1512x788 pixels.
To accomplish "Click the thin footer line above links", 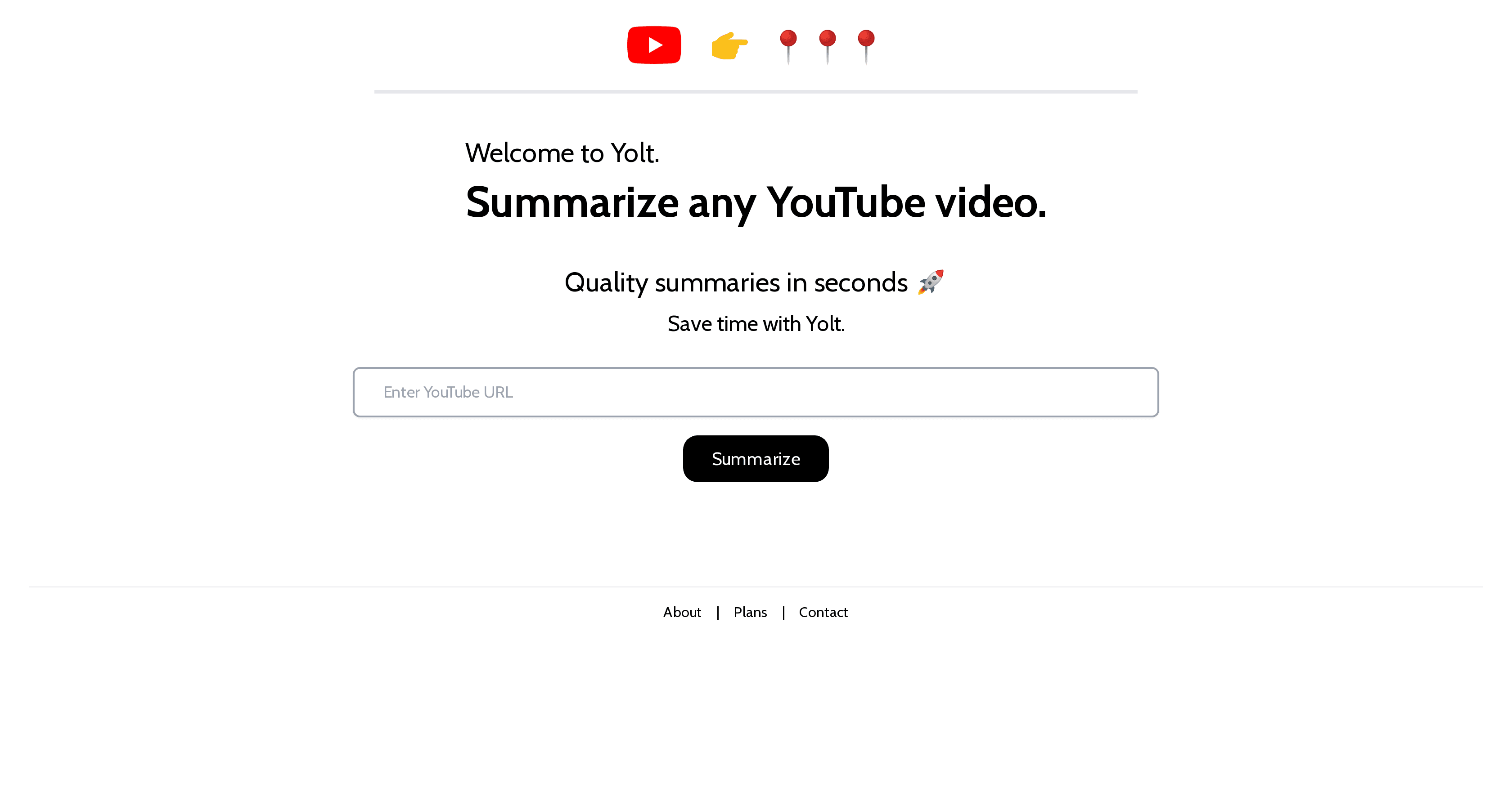I will 756,587.
